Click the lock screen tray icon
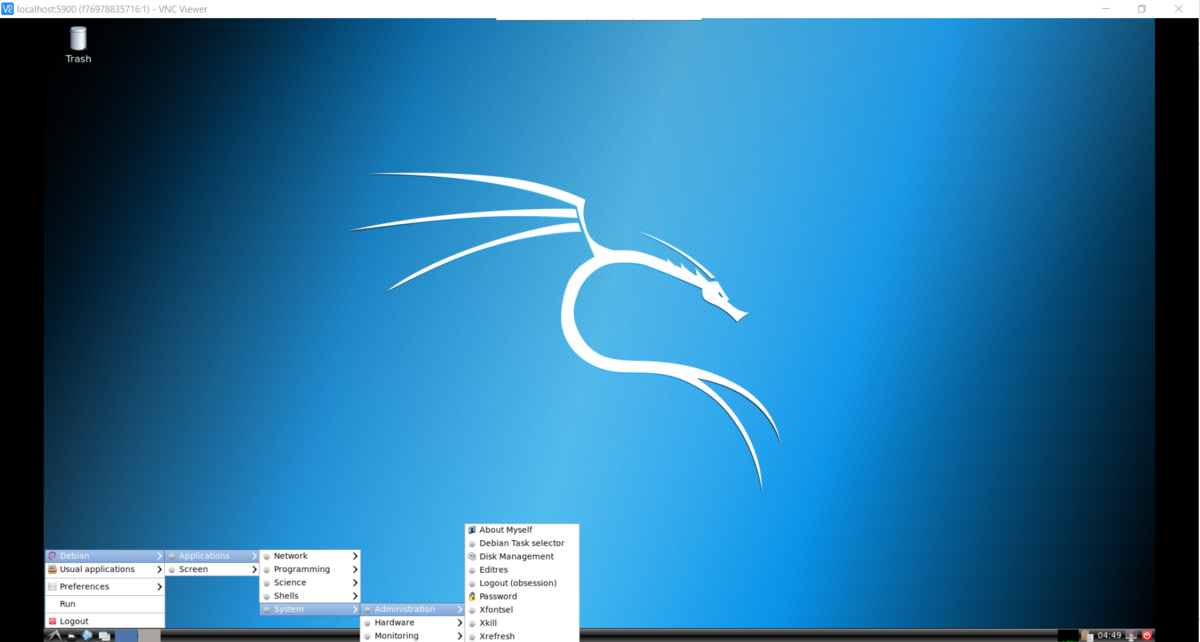This screenshot has width=1200, height=642. tap(1131, 636)
